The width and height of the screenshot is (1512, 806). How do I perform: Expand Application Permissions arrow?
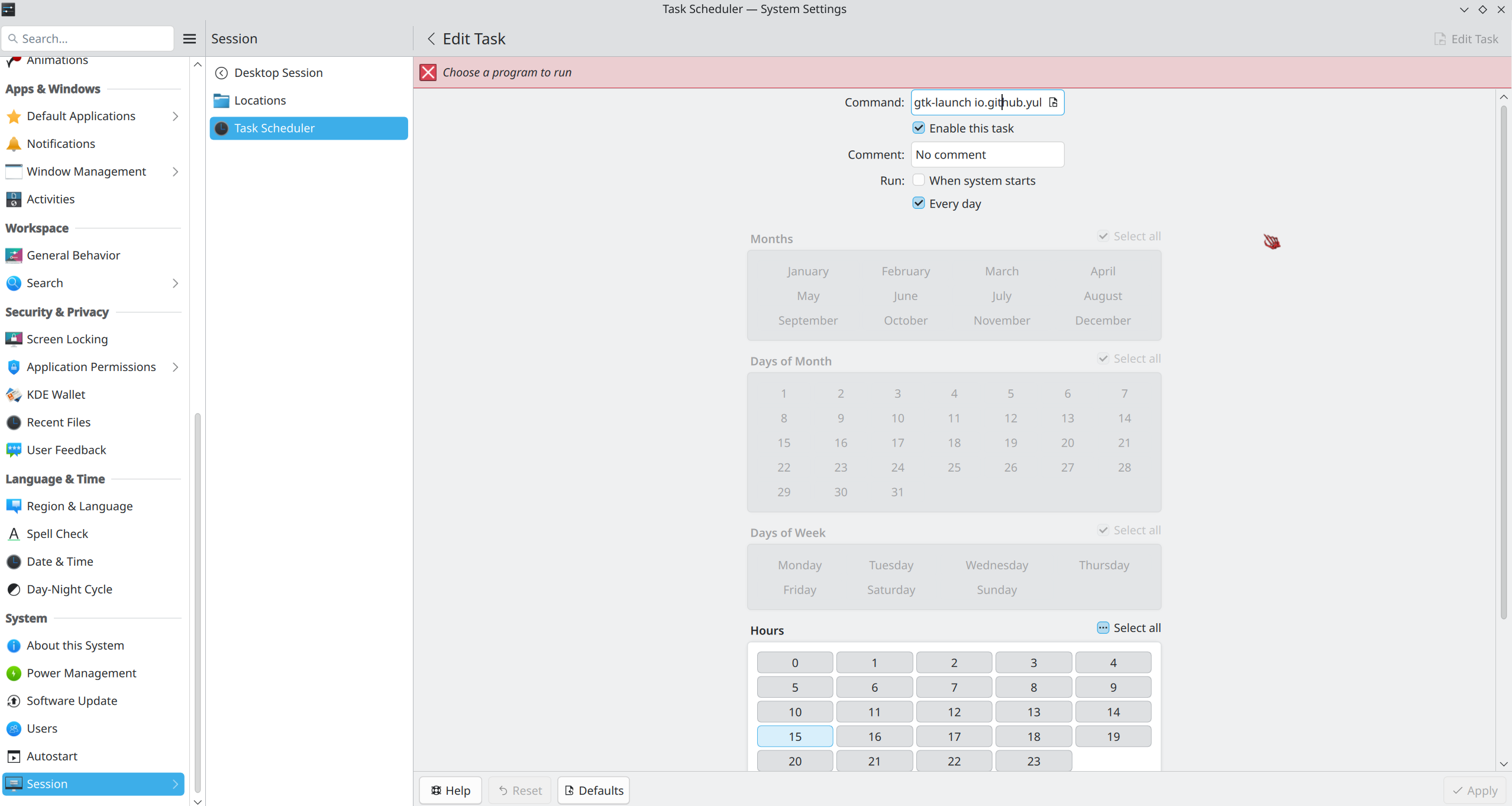point(175,367)
